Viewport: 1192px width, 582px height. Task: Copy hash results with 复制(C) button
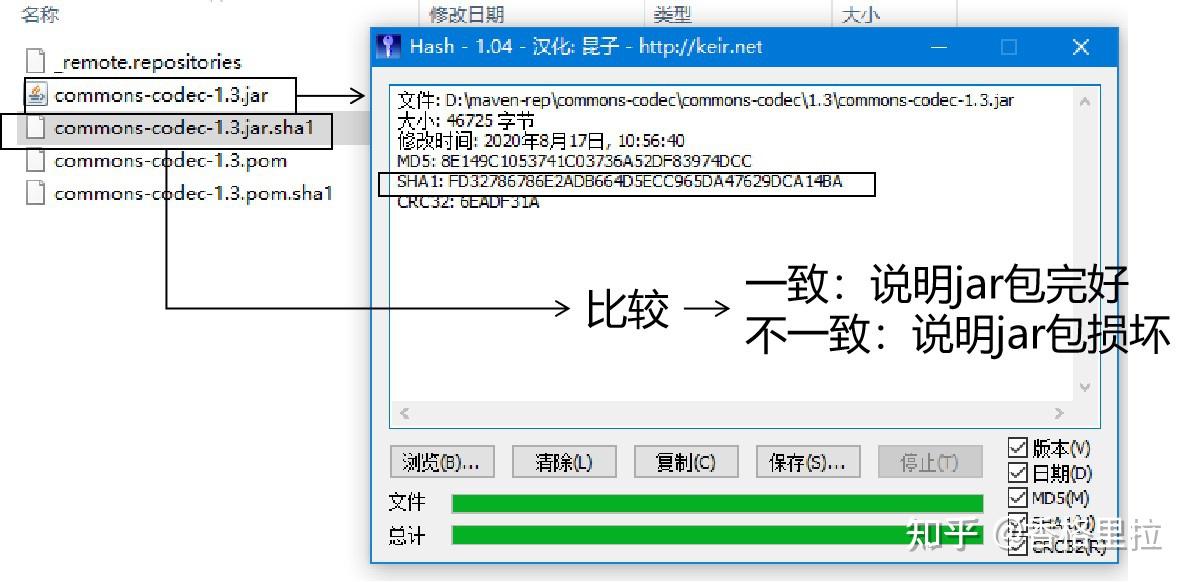[686, 462]
